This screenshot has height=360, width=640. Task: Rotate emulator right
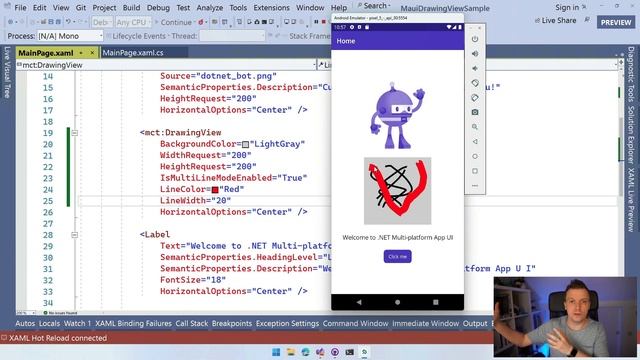point(475,98)
